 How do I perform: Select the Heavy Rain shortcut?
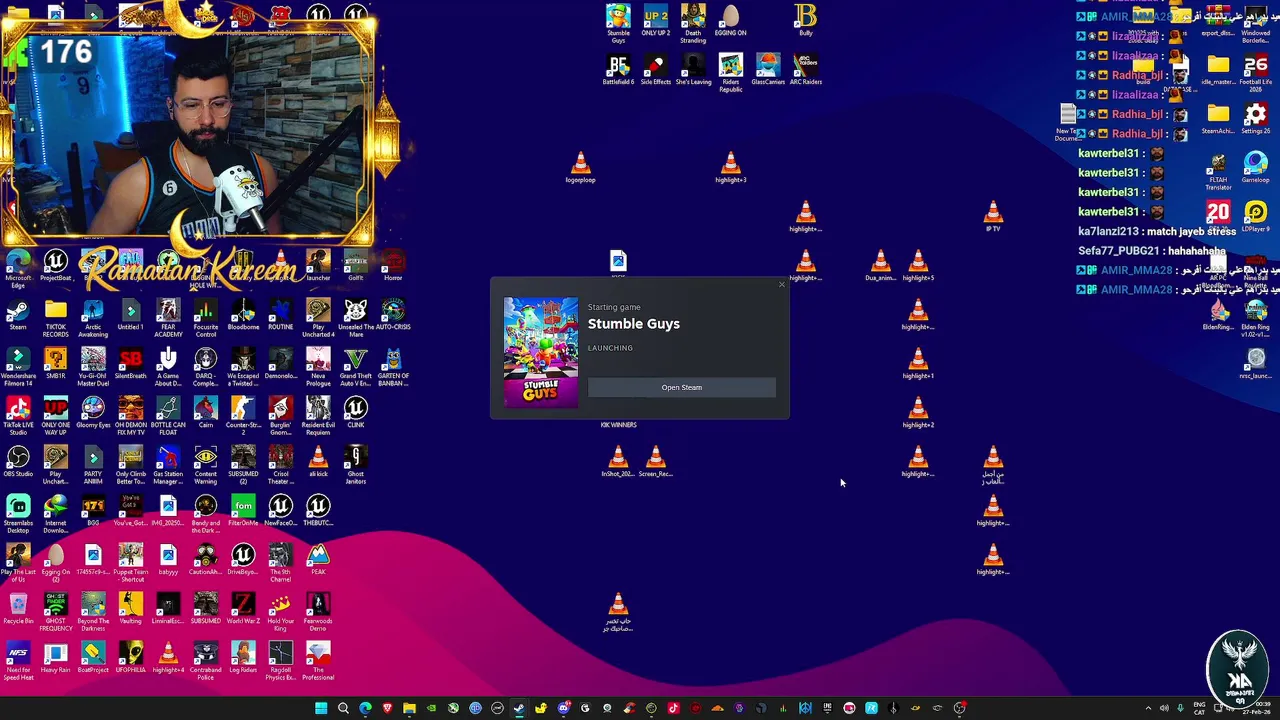55,657
